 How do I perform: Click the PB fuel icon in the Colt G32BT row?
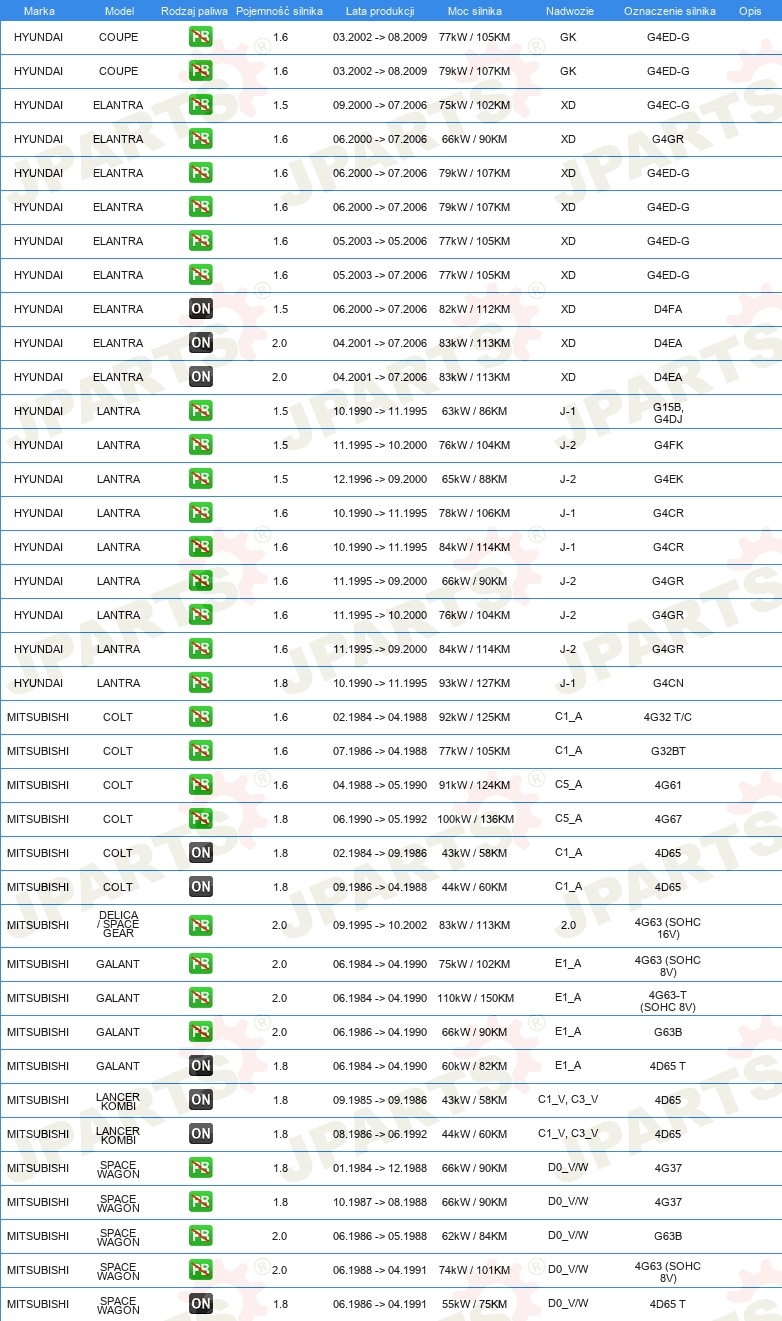tap(201, 751)
